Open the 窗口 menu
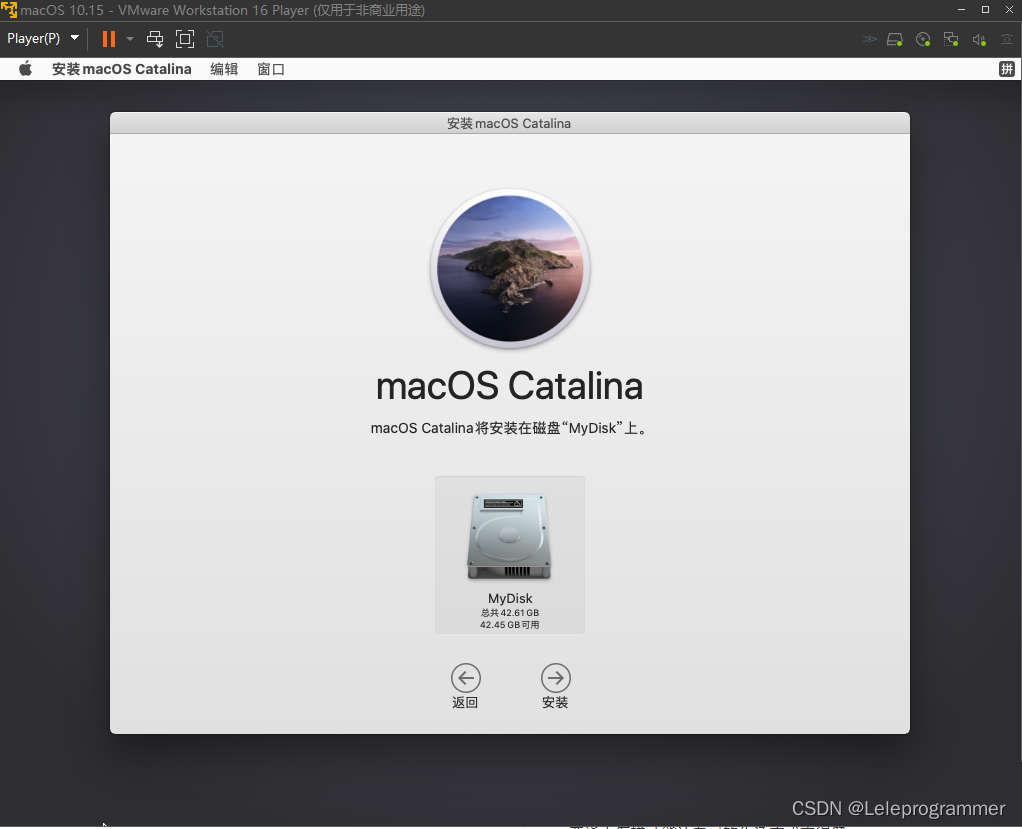 [x=271, y=69]
